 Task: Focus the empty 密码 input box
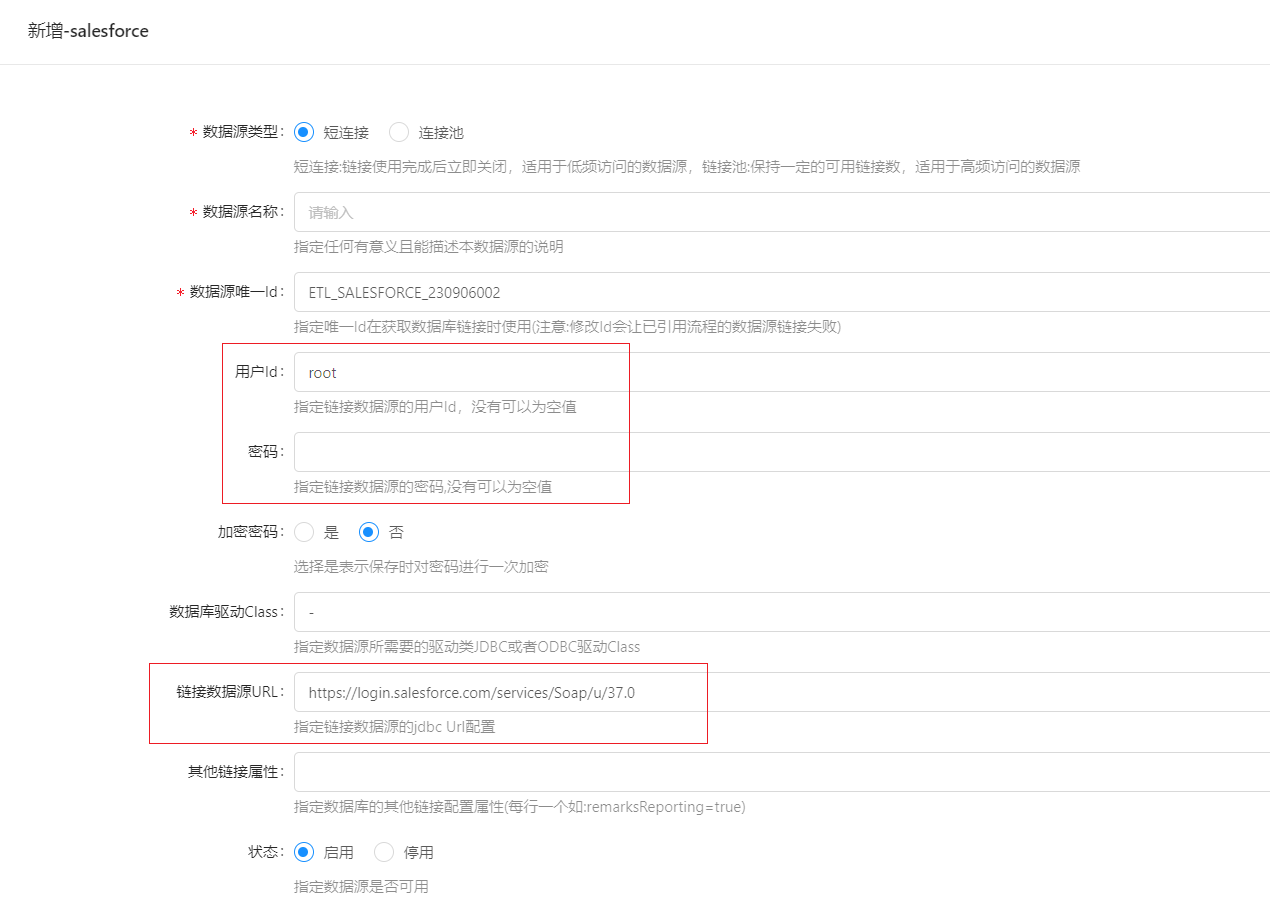780,452
